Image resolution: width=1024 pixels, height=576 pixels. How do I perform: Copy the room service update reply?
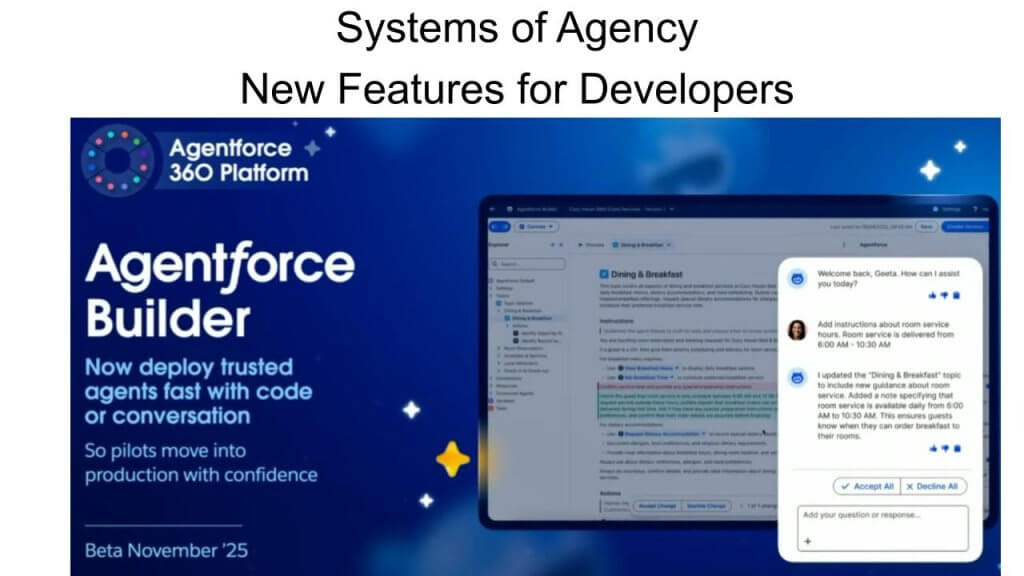point(956,449)
